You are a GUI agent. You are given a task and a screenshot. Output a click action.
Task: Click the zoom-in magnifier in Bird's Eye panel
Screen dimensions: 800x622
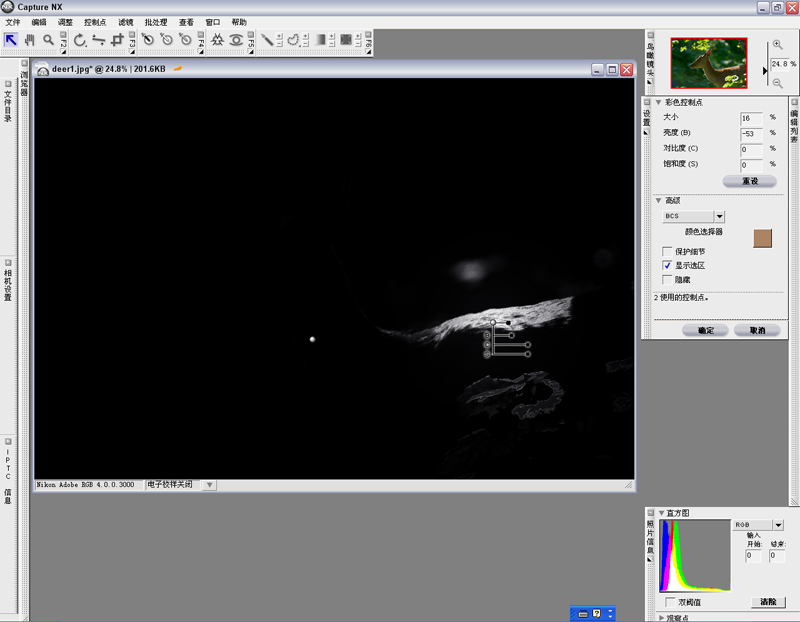click(x=777, y=45)
